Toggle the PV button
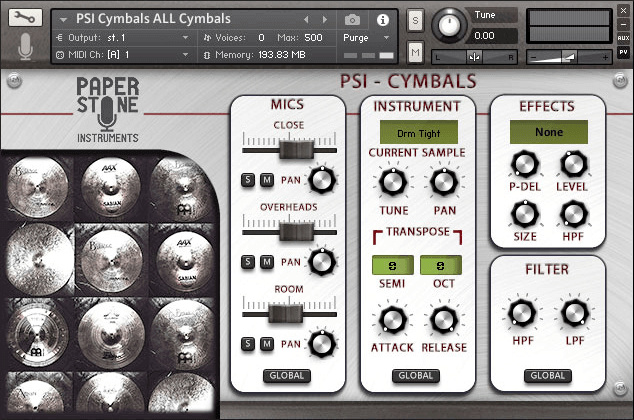 coord(623,53)
